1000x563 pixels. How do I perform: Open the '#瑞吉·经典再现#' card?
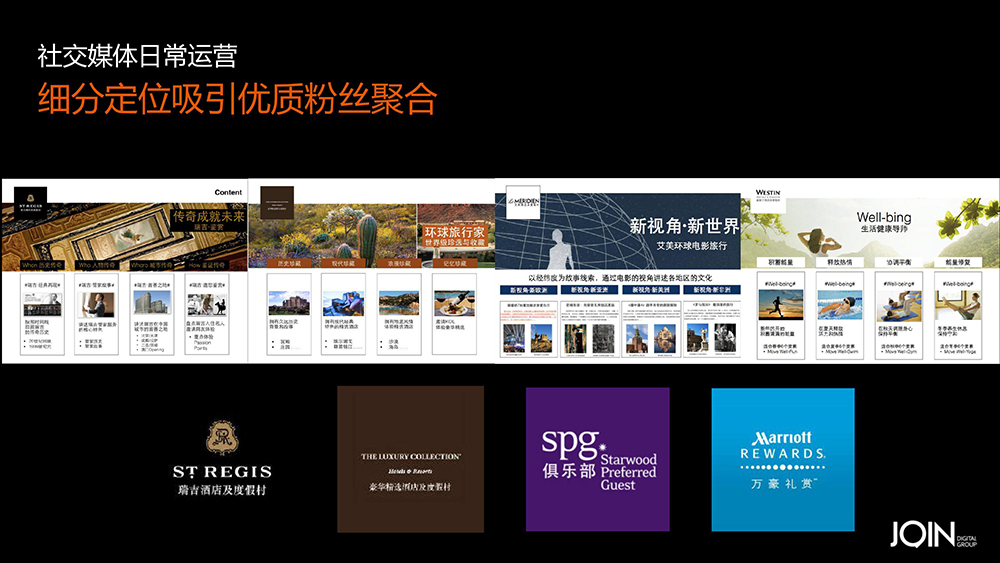[42, 315]
